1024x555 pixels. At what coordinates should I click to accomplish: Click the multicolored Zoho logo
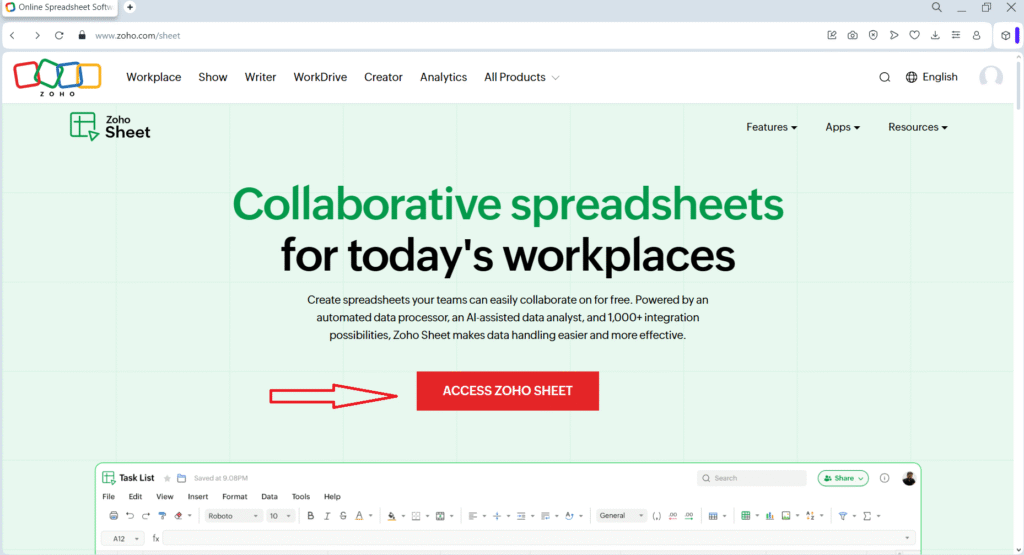[x=57, y=77]
